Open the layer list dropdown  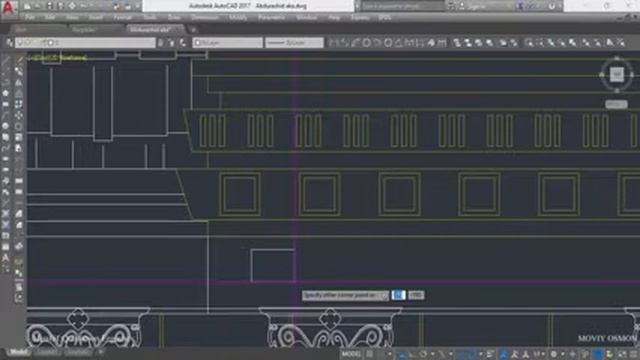(x=85, y=42)
